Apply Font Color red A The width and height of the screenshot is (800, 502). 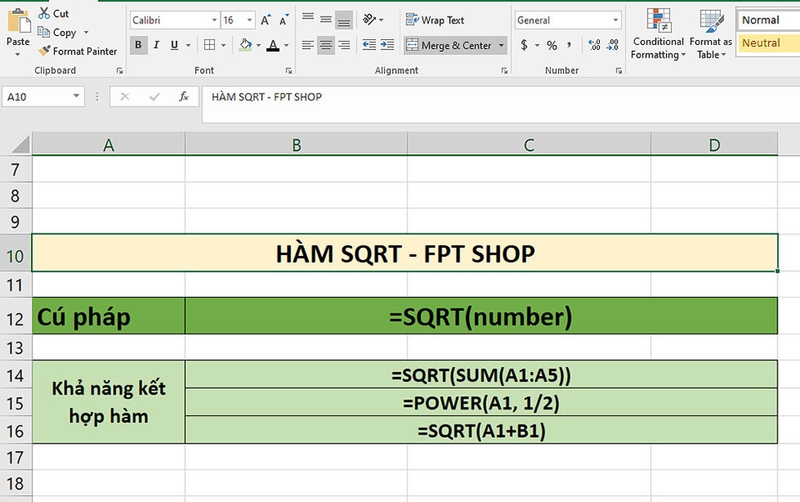click(x=273, y=45)
